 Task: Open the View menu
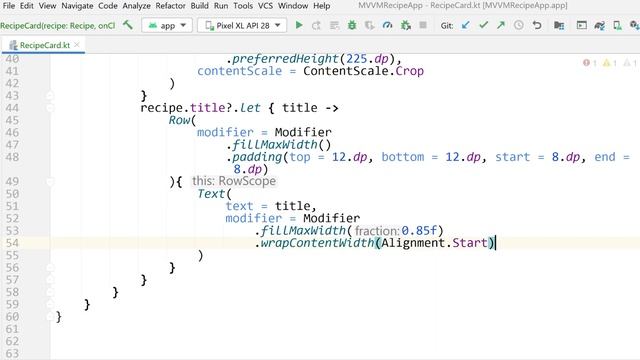point(47,6)
